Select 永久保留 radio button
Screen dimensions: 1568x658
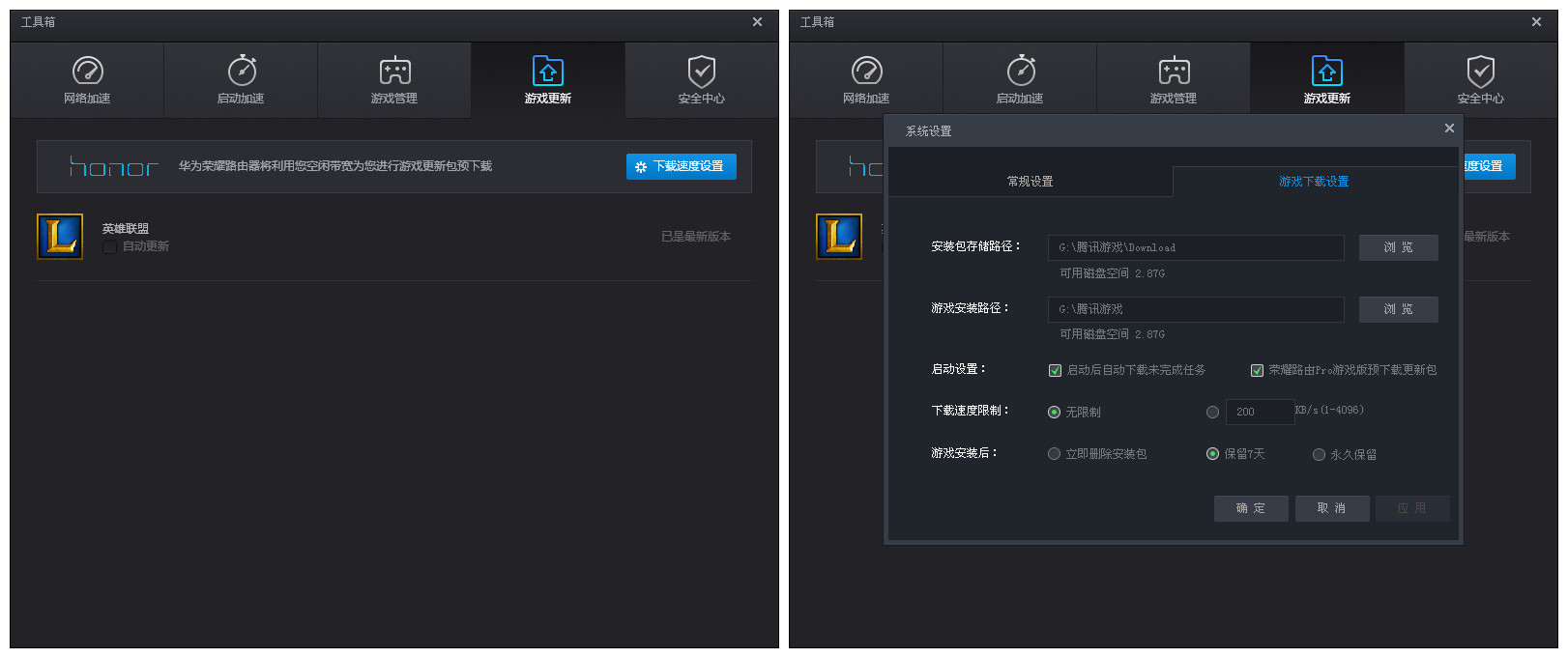coord(1319,454)
